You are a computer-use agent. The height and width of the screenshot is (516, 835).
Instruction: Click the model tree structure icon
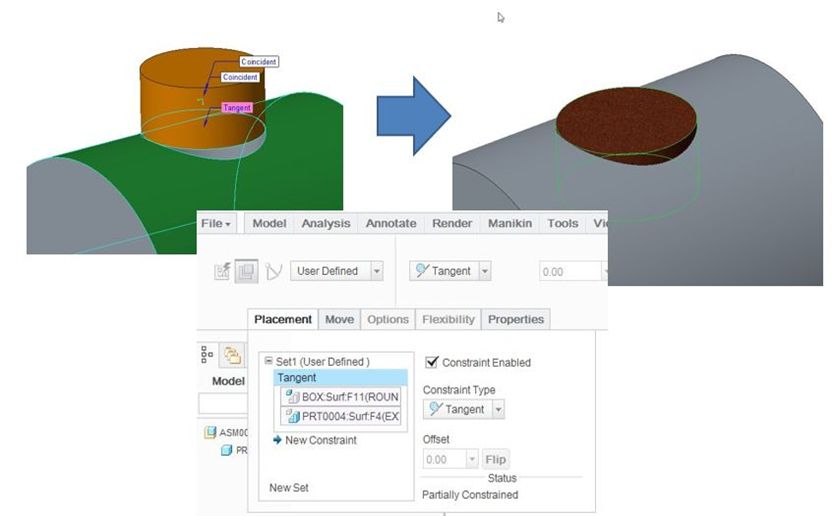[207, 354]
